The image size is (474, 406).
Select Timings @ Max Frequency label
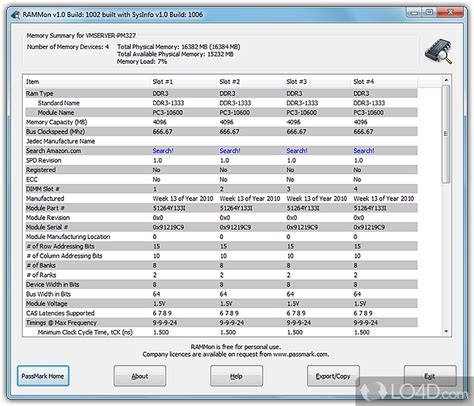pyautogui.click(x=61, y=323)
